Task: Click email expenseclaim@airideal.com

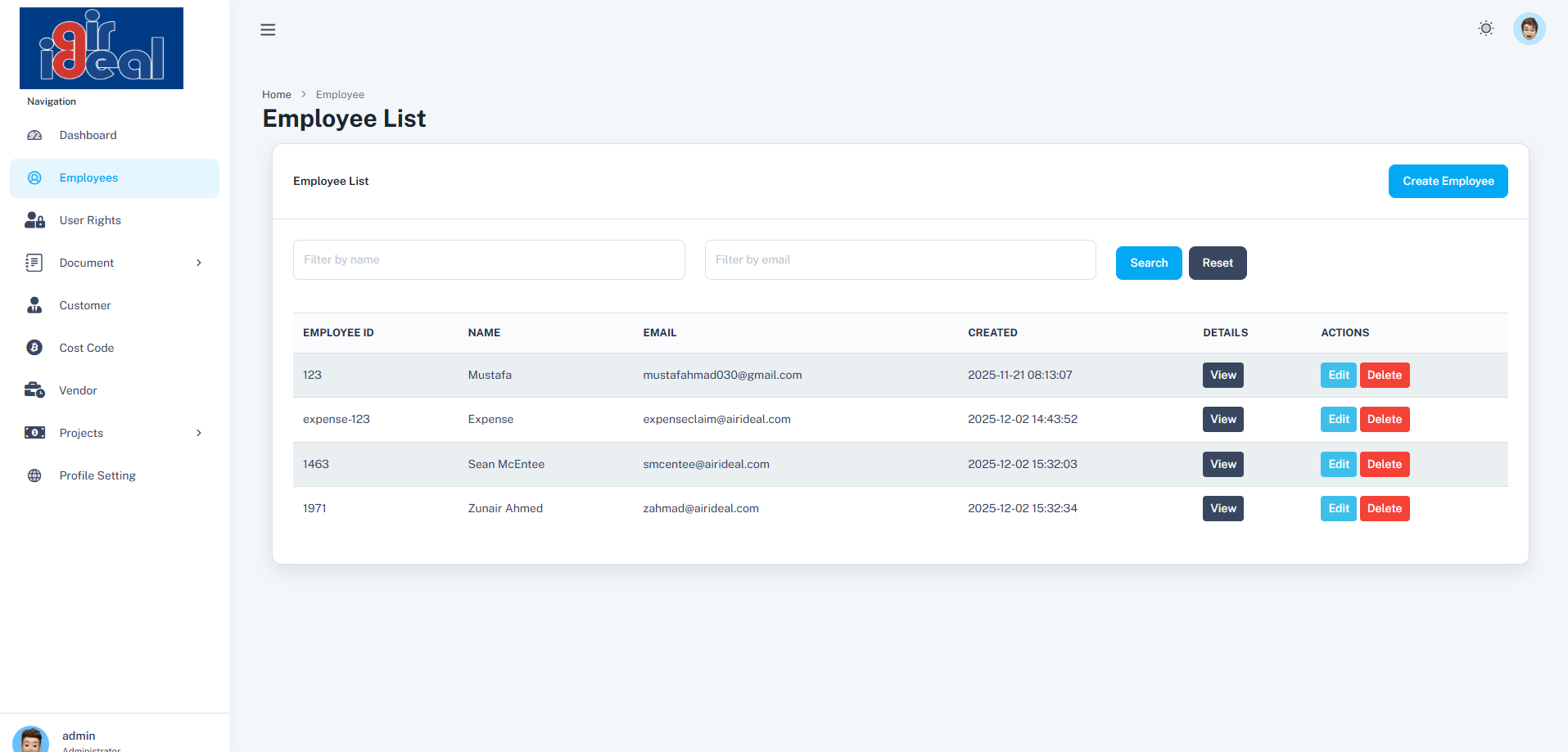Action: pyautogui.click(x=716, y=419)
